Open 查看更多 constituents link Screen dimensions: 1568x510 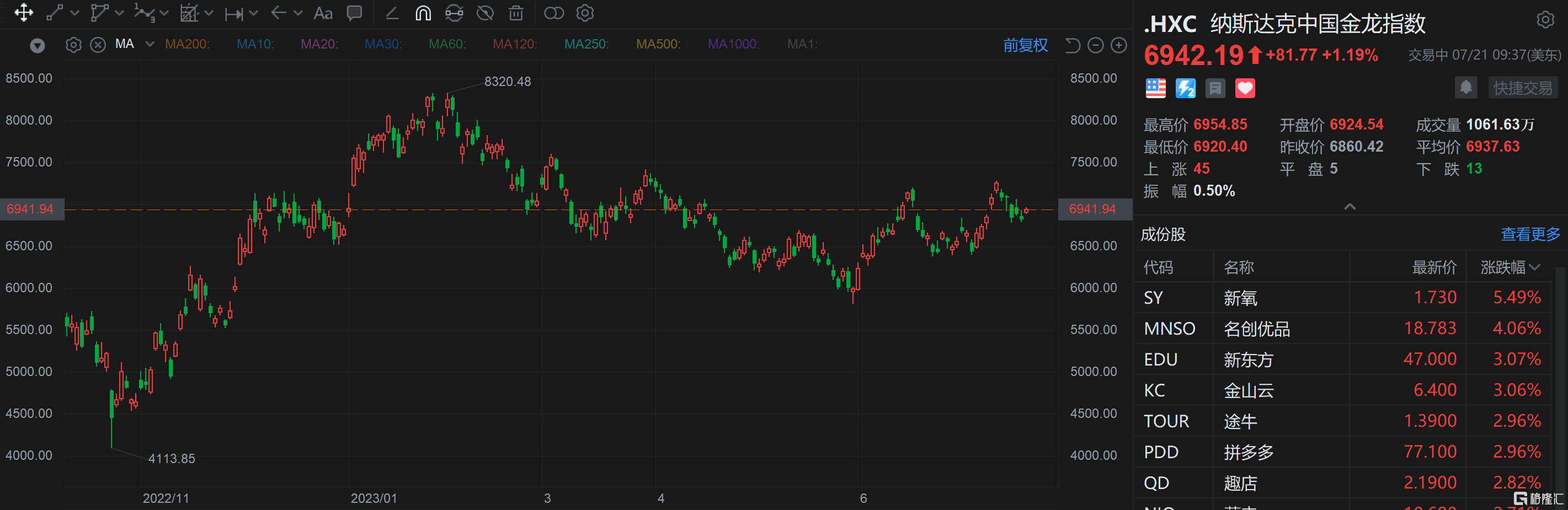1530,234
